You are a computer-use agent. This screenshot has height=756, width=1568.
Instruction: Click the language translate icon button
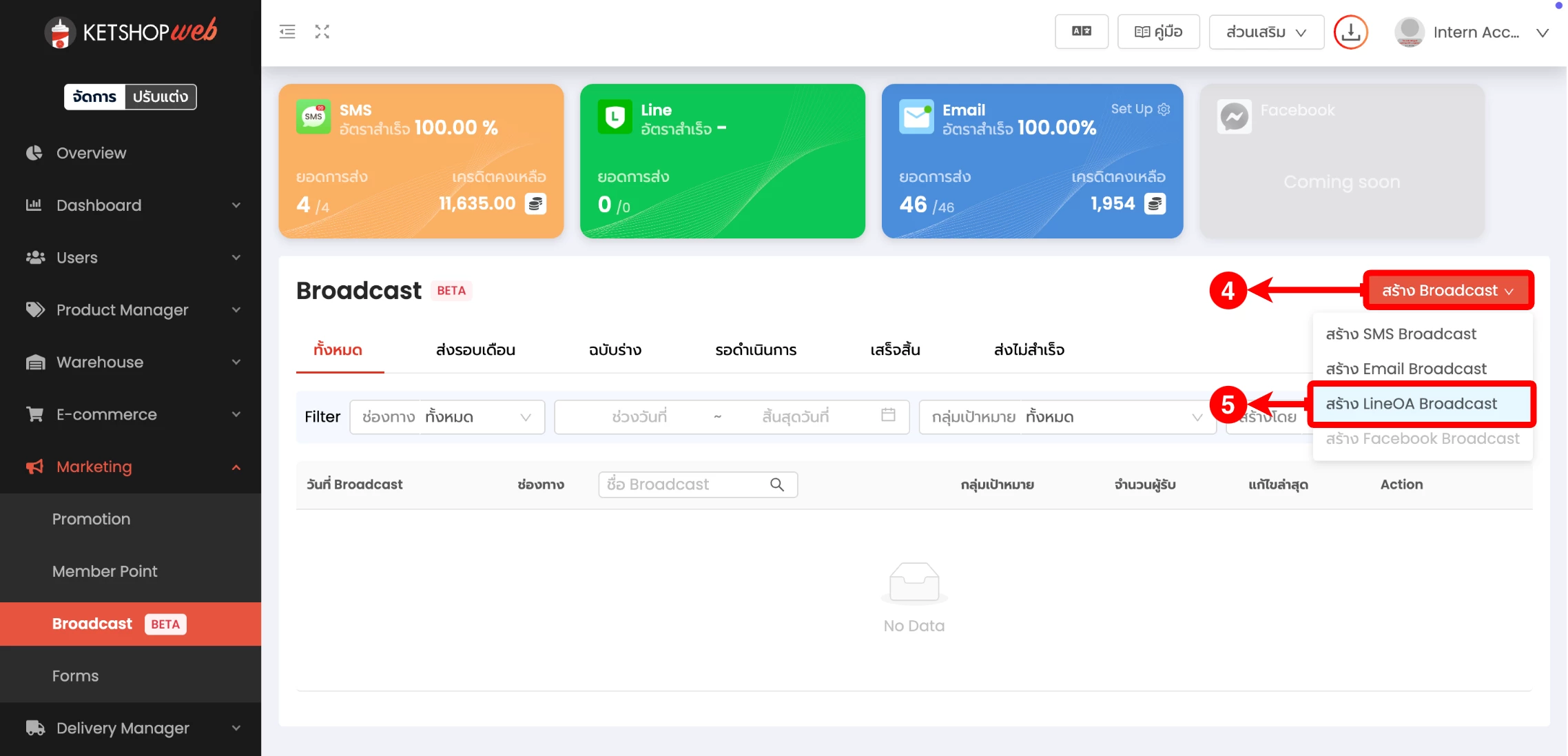tap(1081, 32)
